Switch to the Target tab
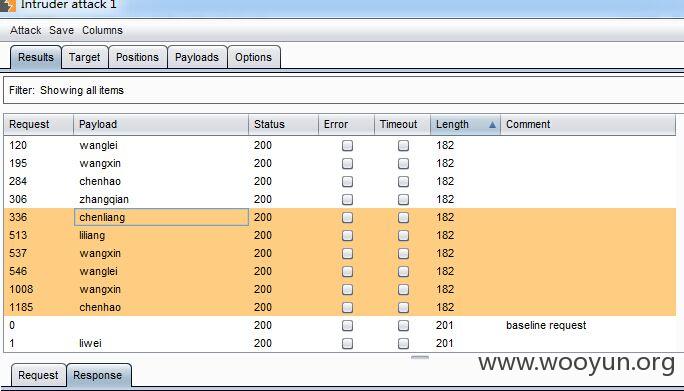This screenshot has height=391, width=684. tap(85, 57)
